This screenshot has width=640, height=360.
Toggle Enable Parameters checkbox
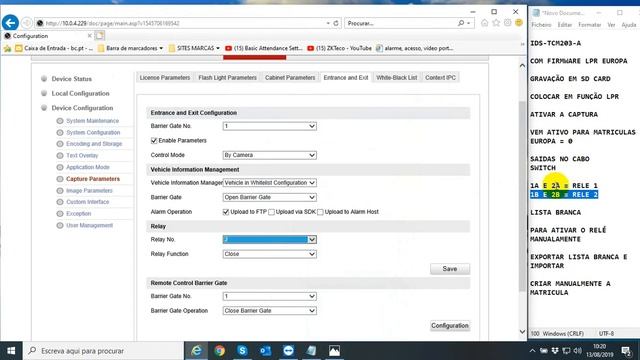point(154,140)
